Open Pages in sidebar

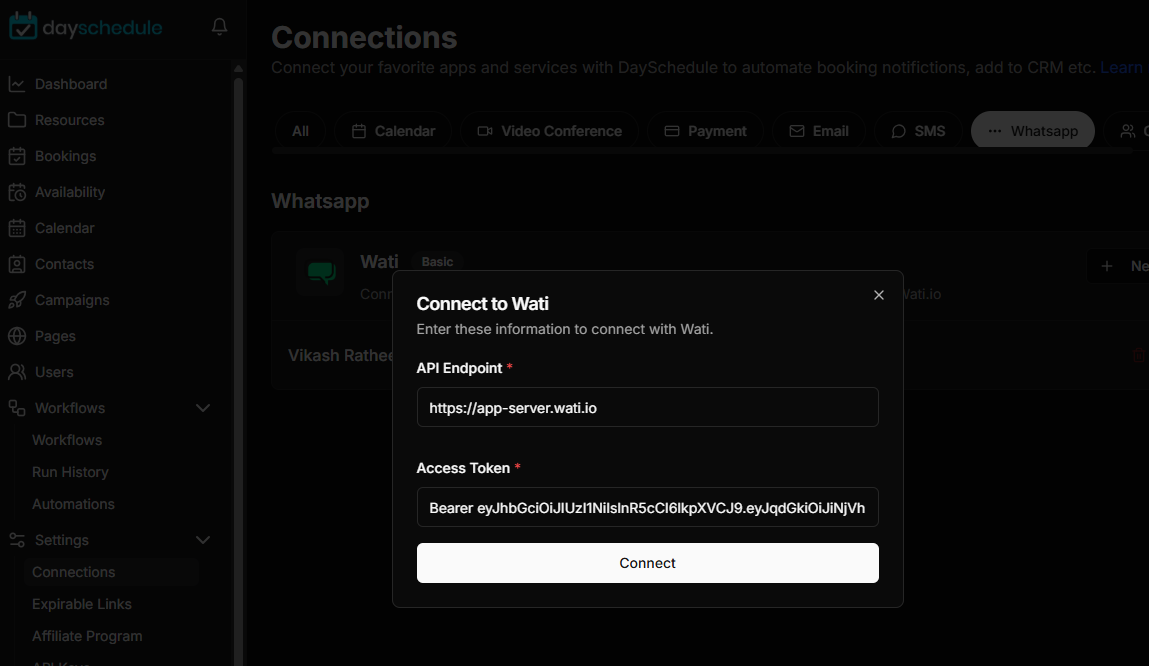(55, 336)
